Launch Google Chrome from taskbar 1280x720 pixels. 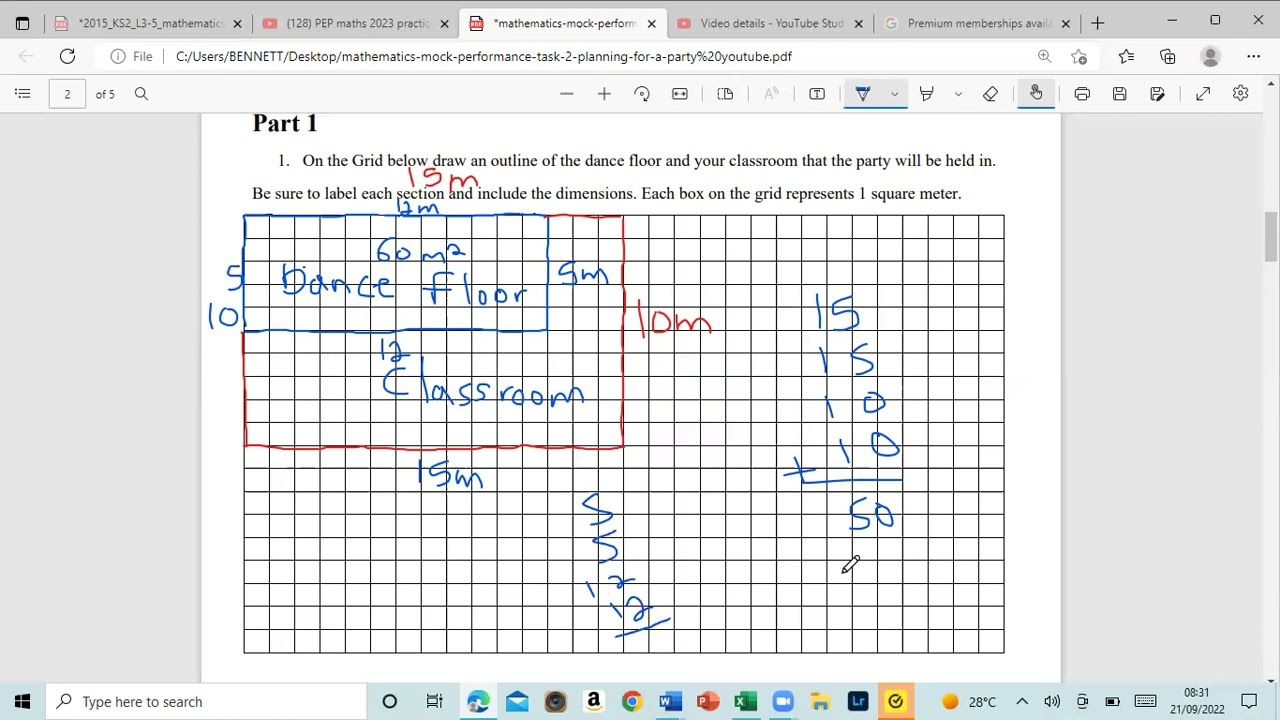631,701
